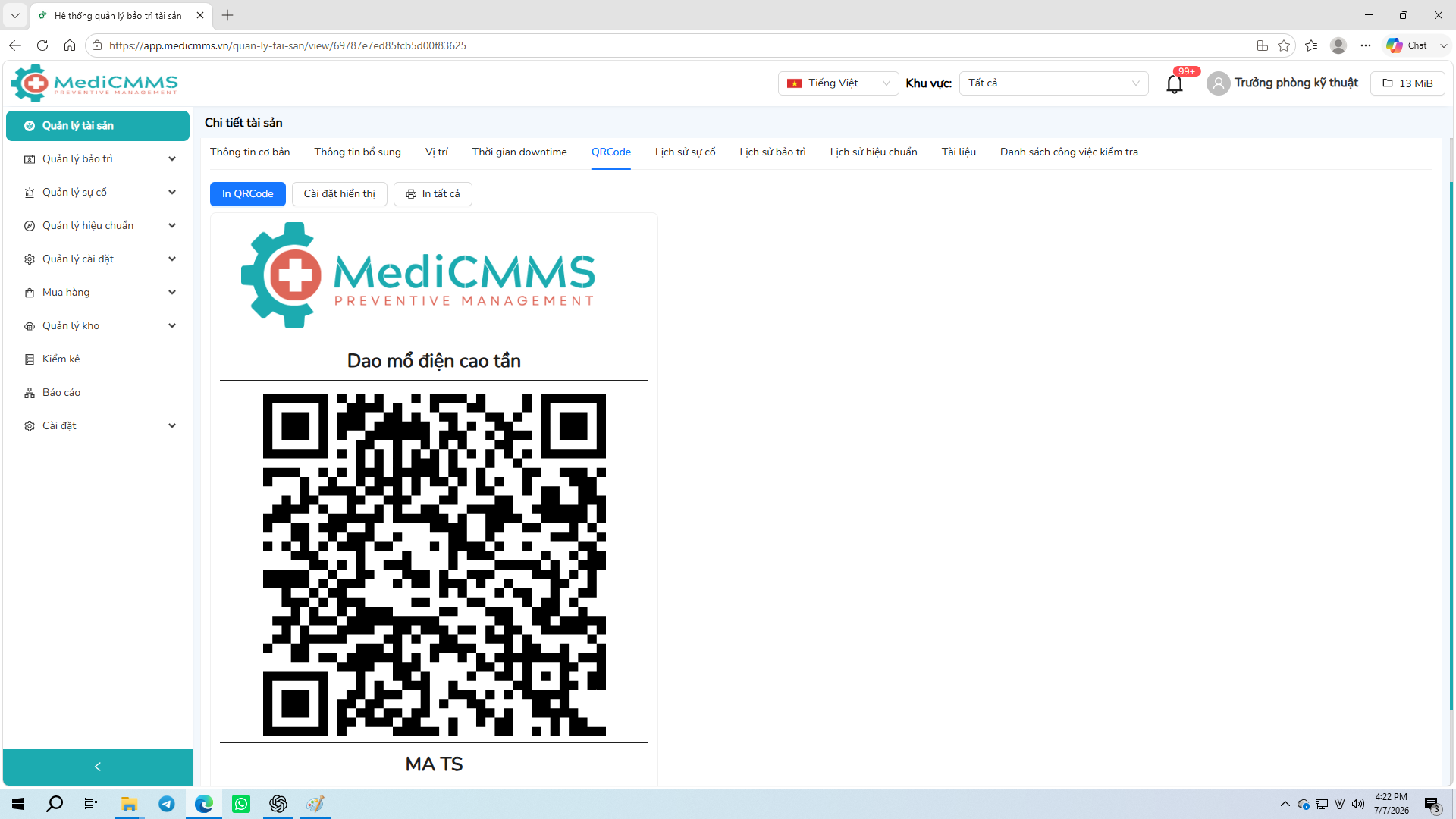Click Trưởng phòng kỹ thuật user name
1456x819 pixels.
coord(1296,83)
